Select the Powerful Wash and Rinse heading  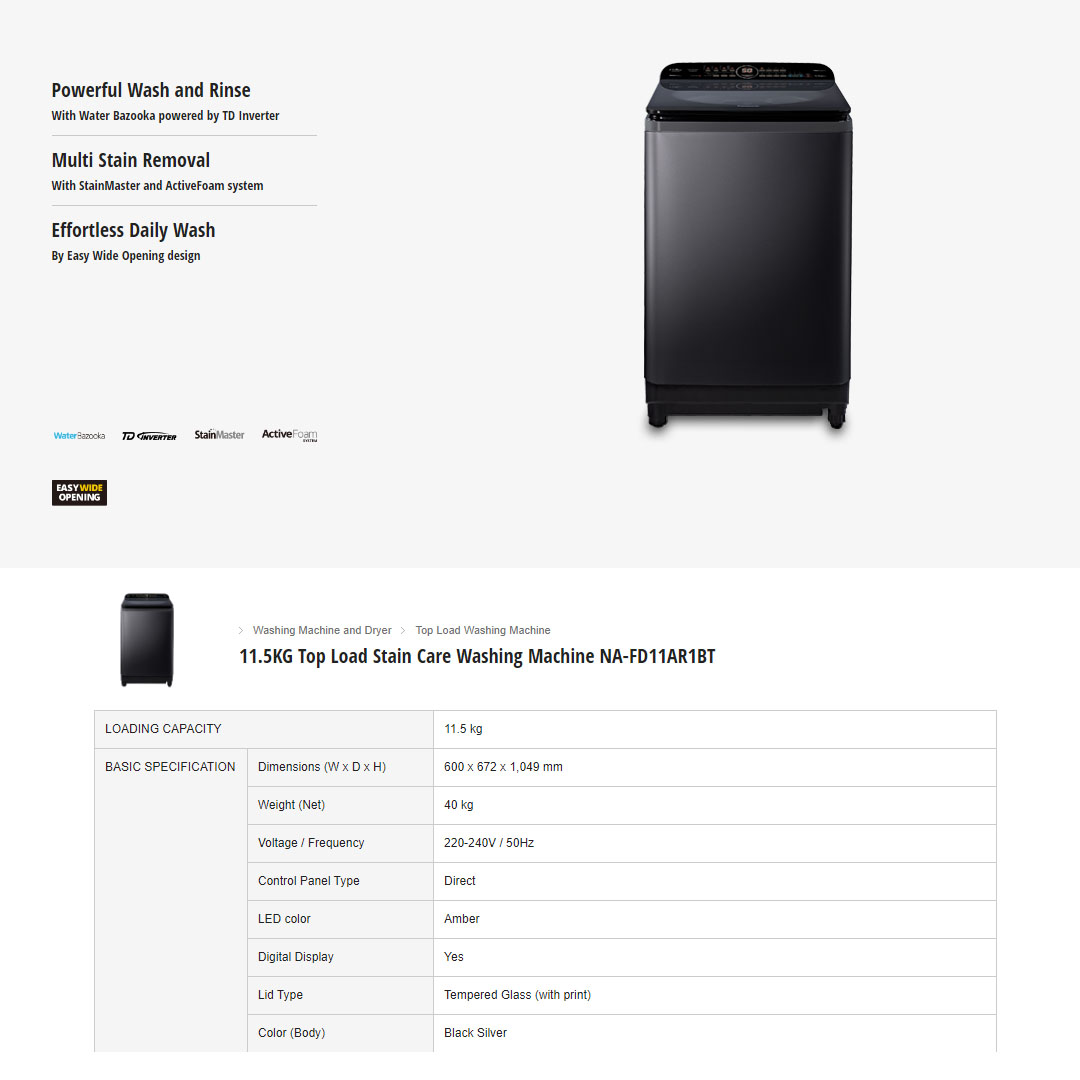click(x=151, y=91)
